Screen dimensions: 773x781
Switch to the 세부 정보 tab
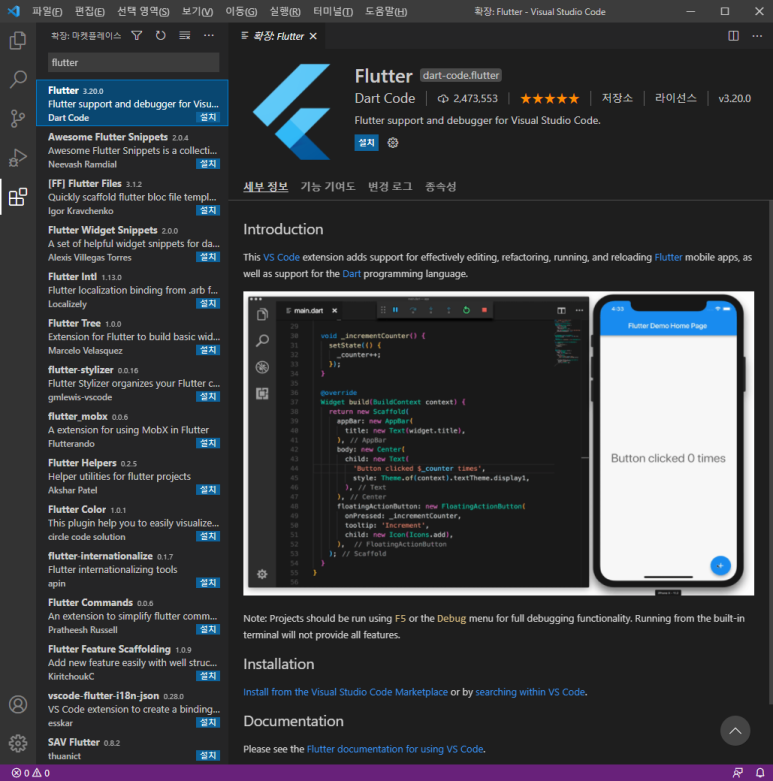[x=265, y=187]
